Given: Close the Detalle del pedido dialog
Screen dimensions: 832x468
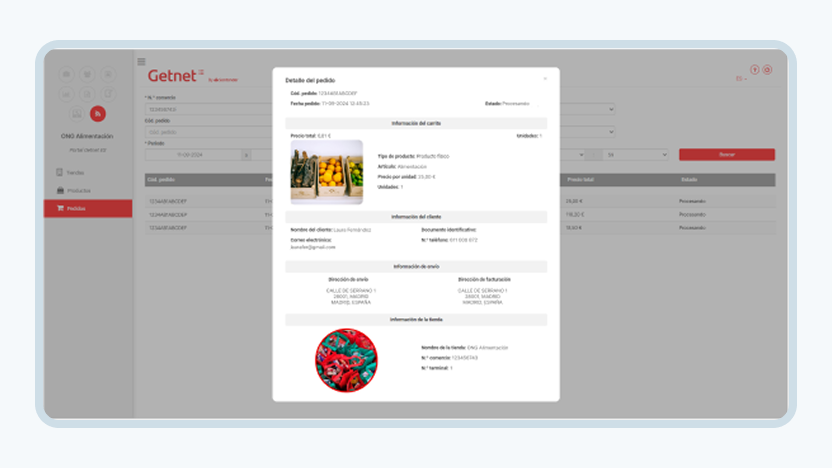Looking at the screenshot, I should (545, 79).
